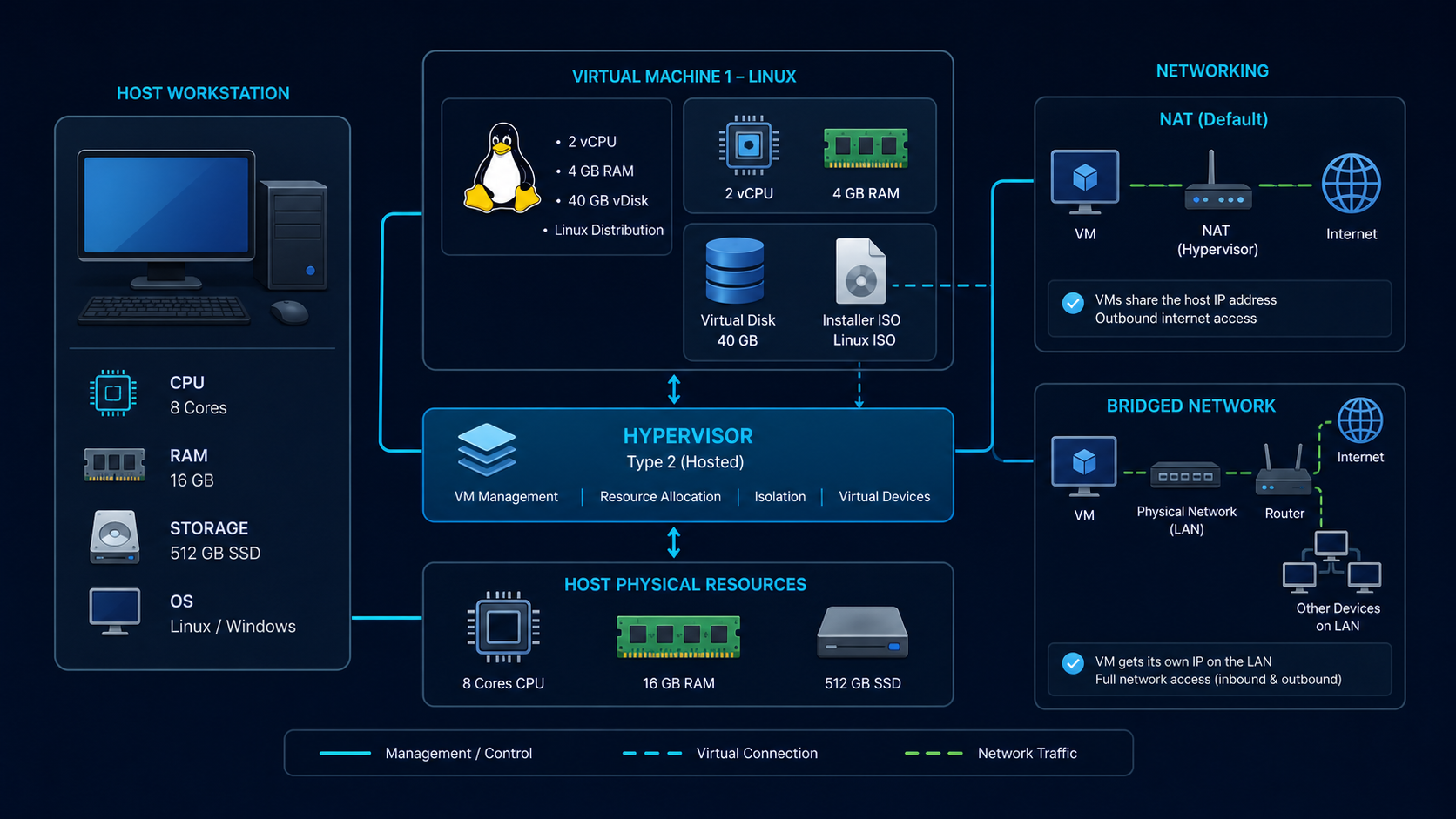The width and height of the screenshot is (1456, 819).
Task: Click the VIRTUAL MACHINE 1 – LINUX title
Action: pos(684,77)
